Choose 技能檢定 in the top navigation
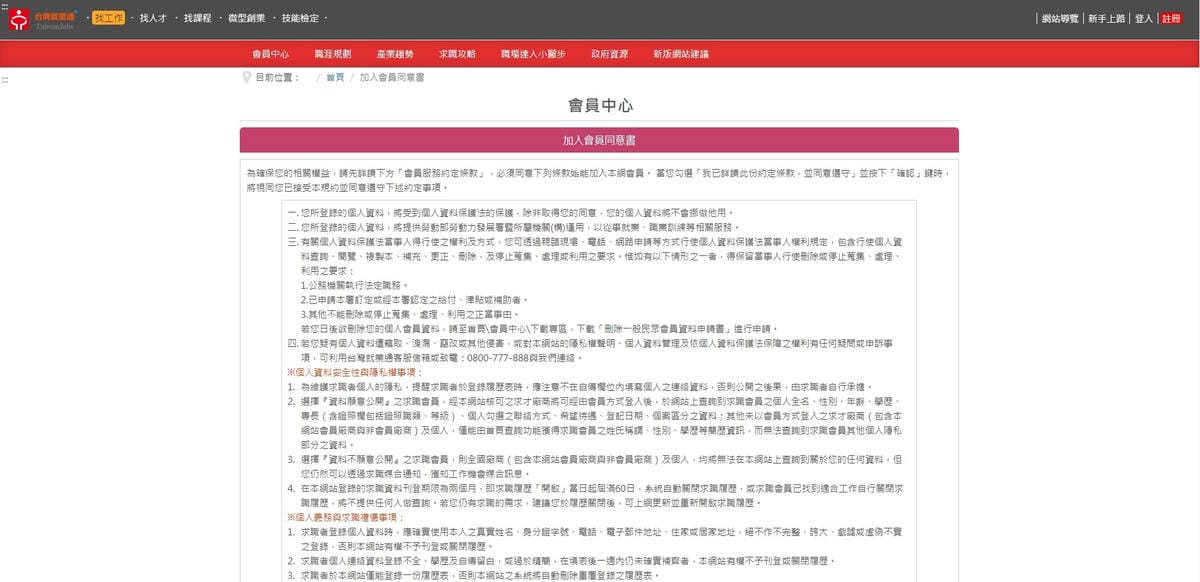Image resolution: width=1200 pixels, height=582 pixels. pyautogui.click(x=300, y=19)
